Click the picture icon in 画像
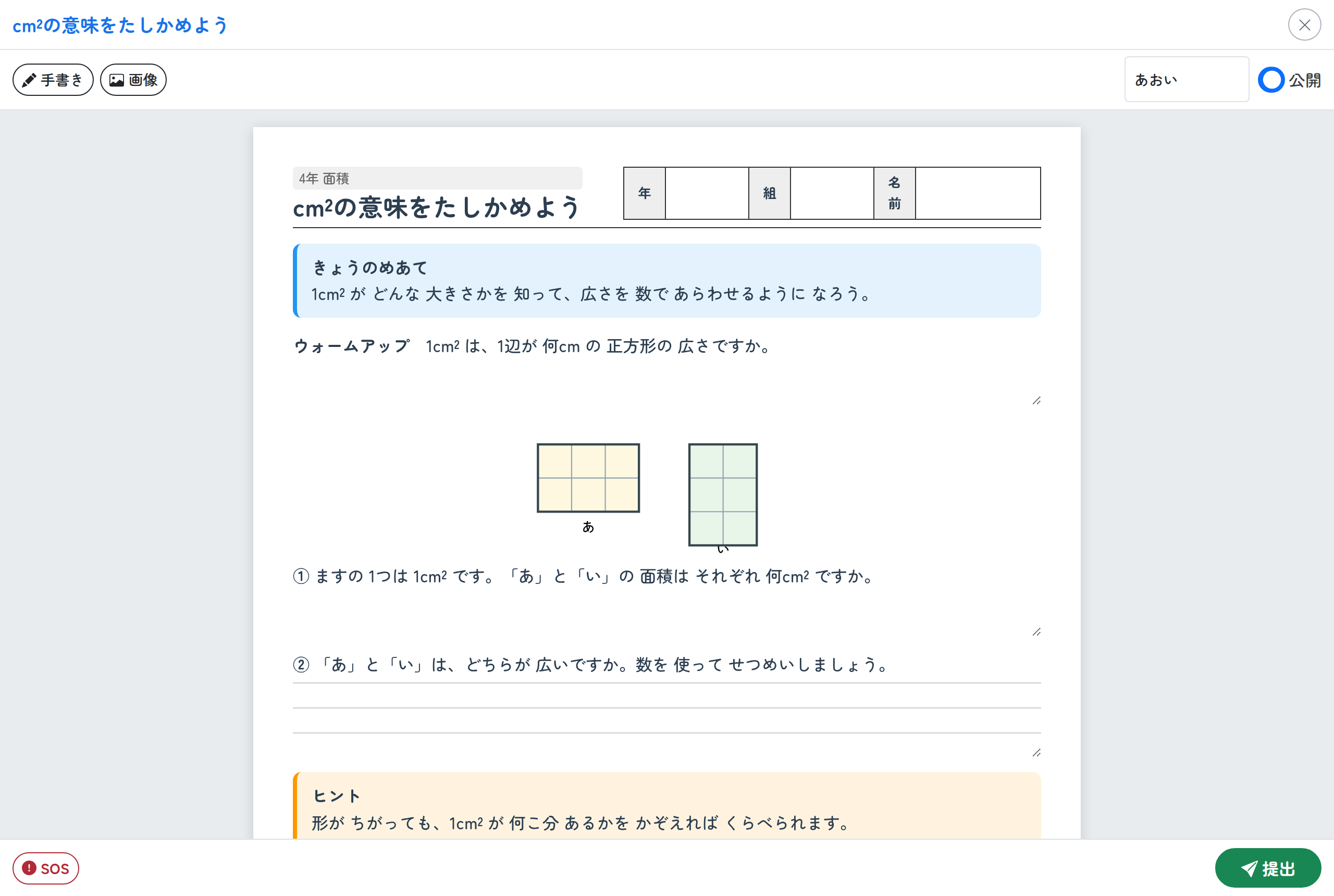The image size is (1334, 896). pyautogui.click(x=117, y=80)
